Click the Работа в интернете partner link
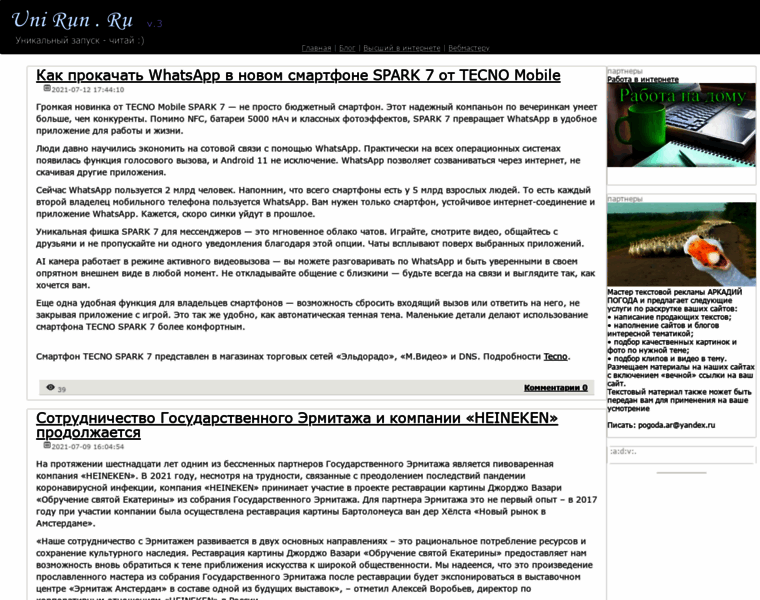 pos(643,79)
